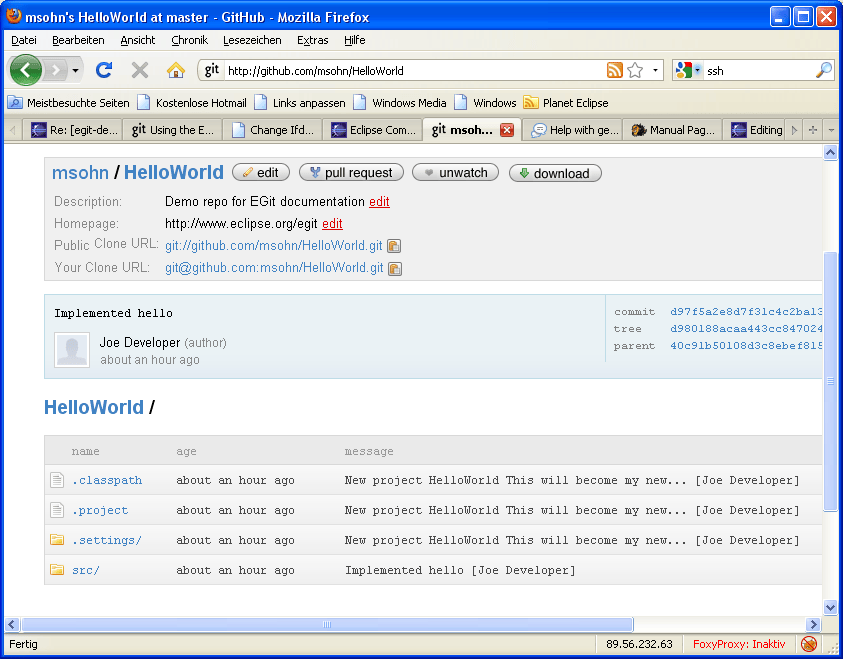843x659 pixels.
Task: Click the vertical scrollbar down arrow
Action: point(831,607)
